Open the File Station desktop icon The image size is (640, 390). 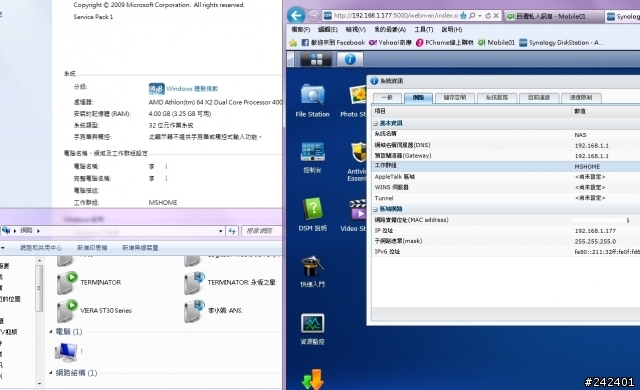[x=312, y=95]
